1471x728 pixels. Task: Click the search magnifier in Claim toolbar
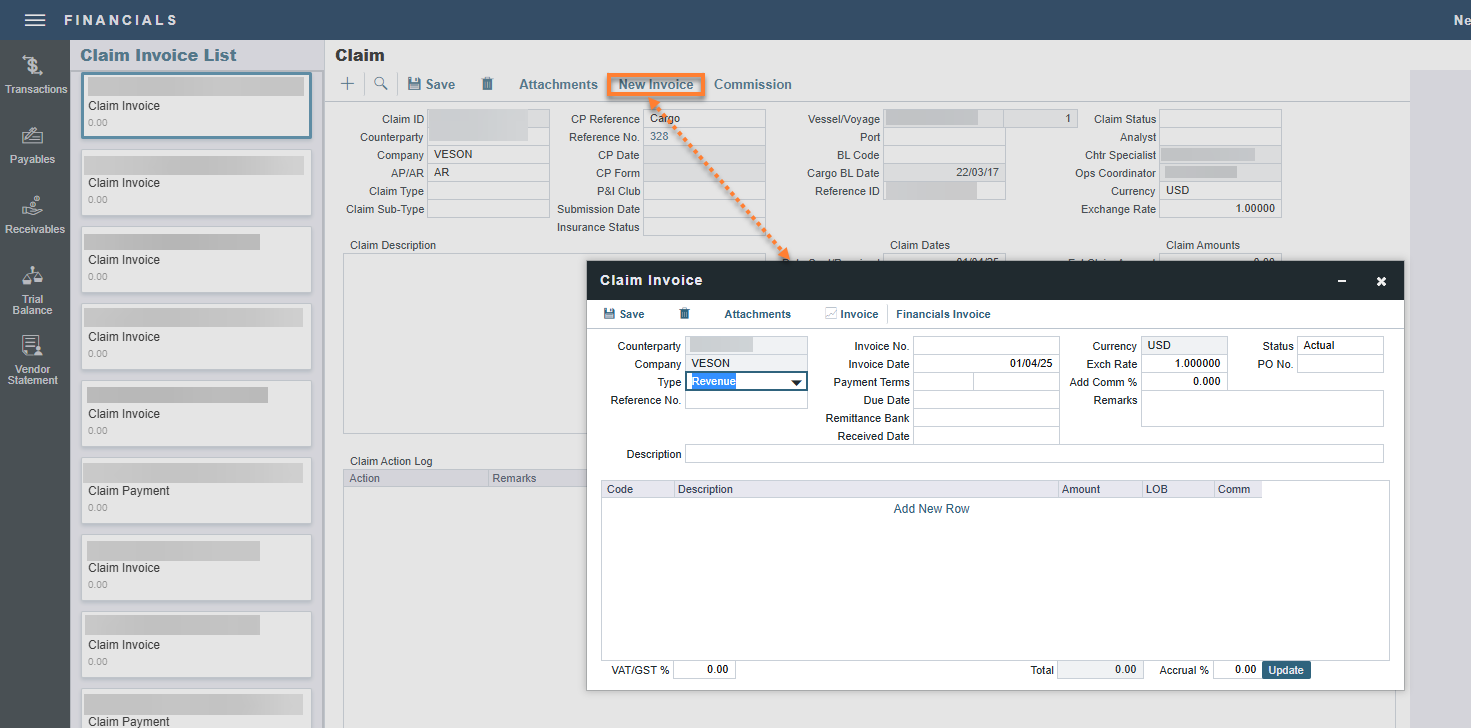pyautogui.click(x=381, y=84)
